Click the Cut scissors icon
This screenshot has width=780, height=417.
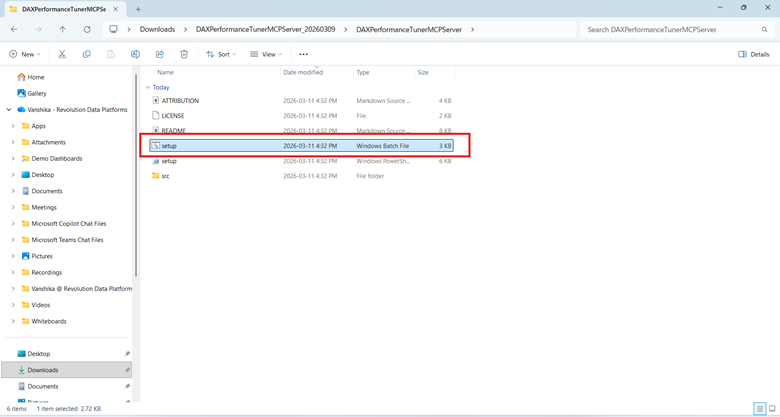(62, 54)
